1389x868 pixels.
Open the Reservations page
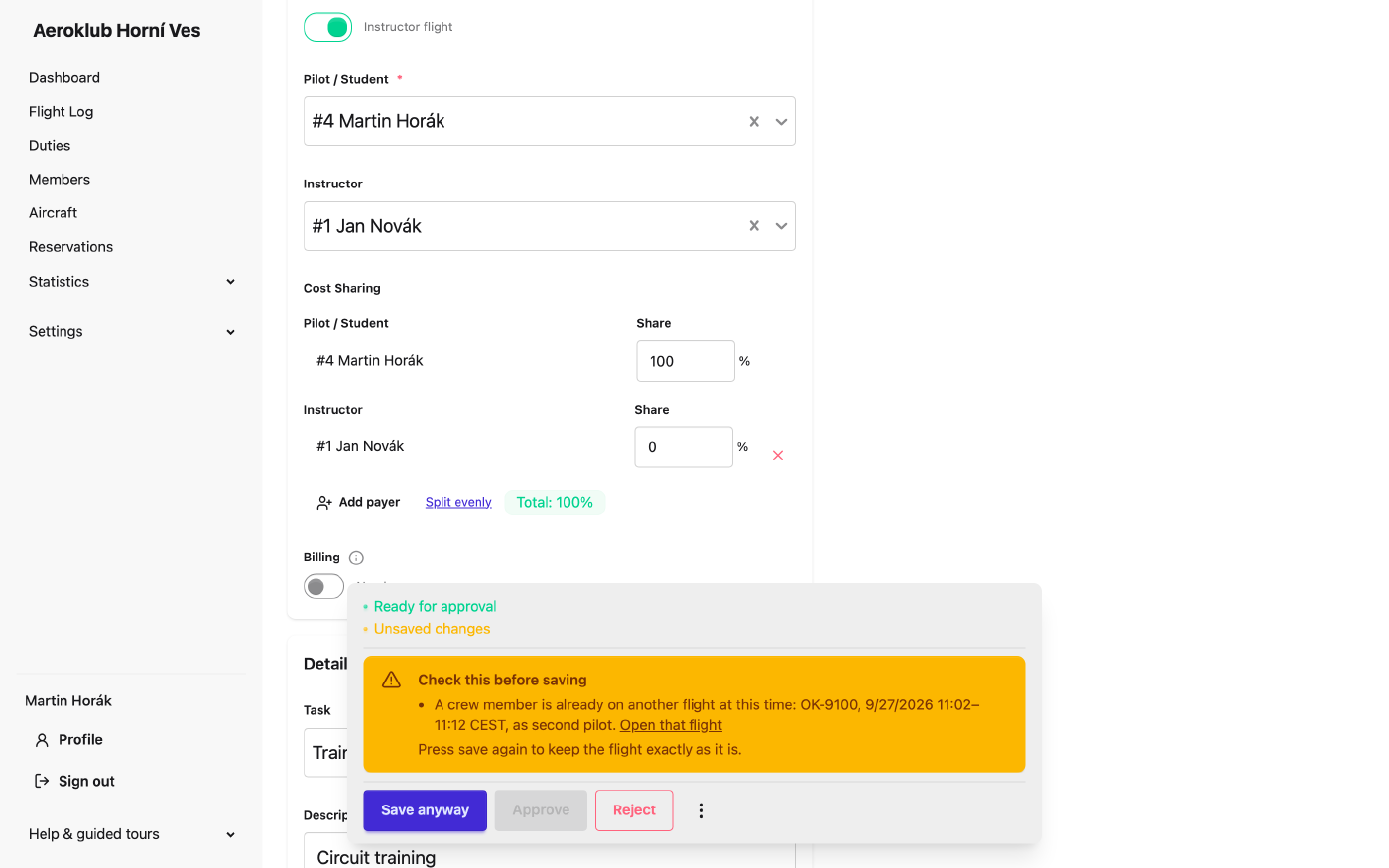[x=71, y=247]
